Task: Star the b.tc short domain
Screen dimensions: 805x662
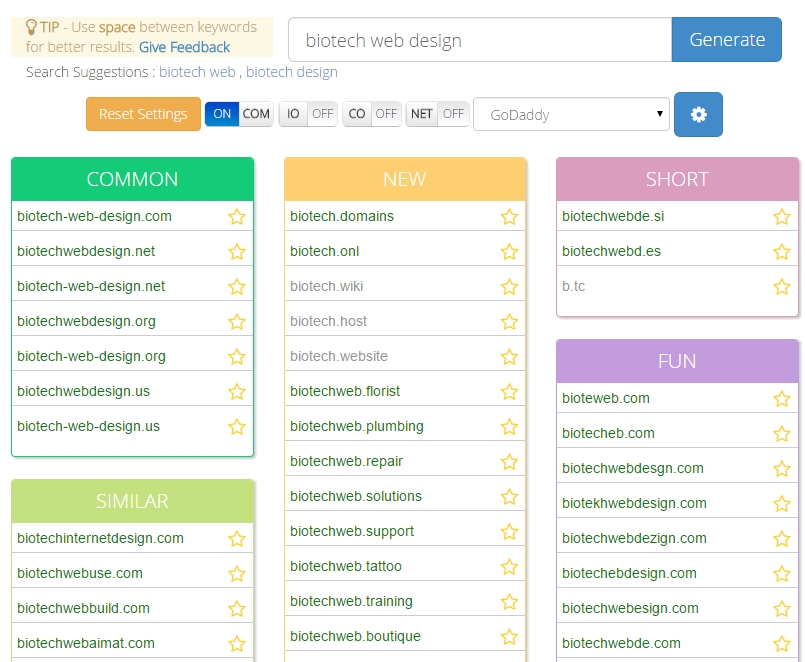Action: point(782,287)
